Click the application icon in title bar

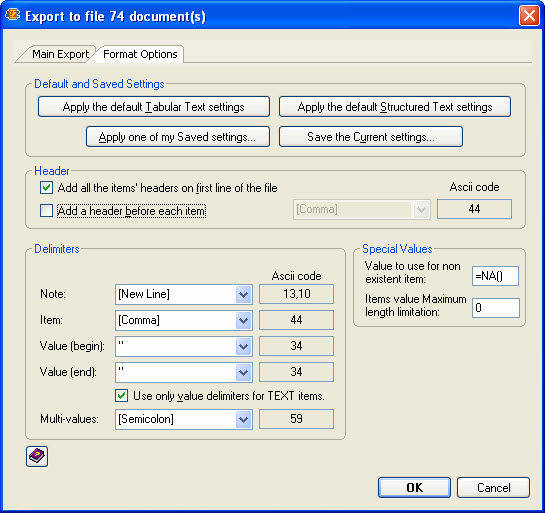tap(13, 15)
